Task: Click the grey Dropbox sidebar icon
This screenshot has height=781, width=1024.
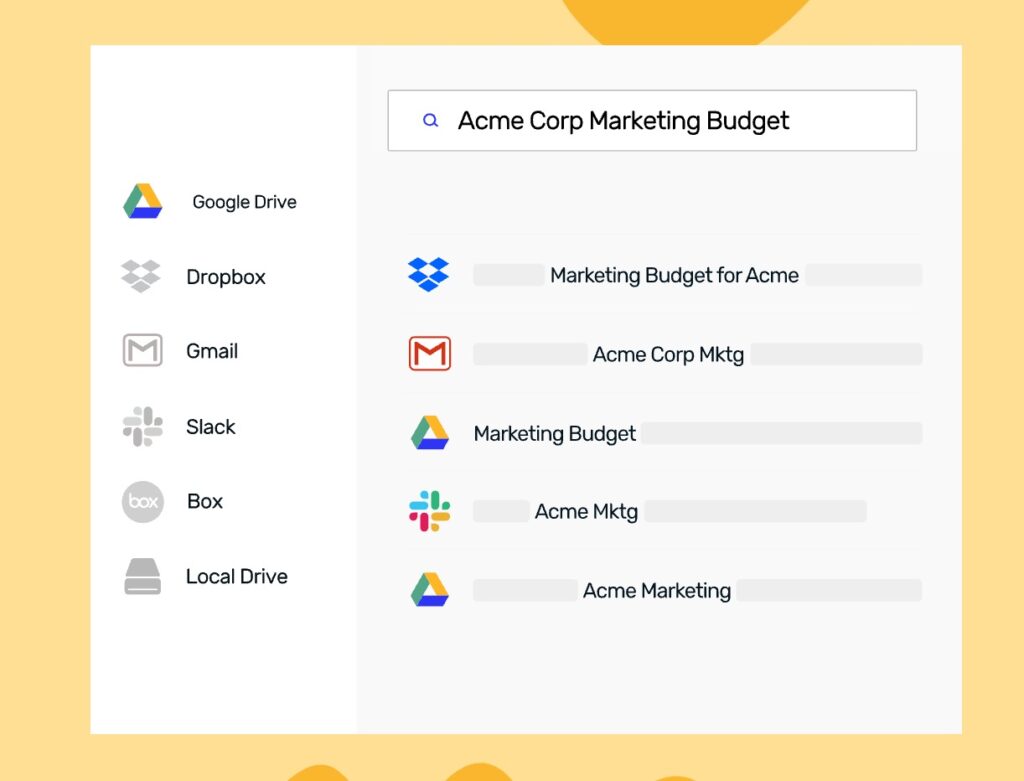Action: (140, 276)
